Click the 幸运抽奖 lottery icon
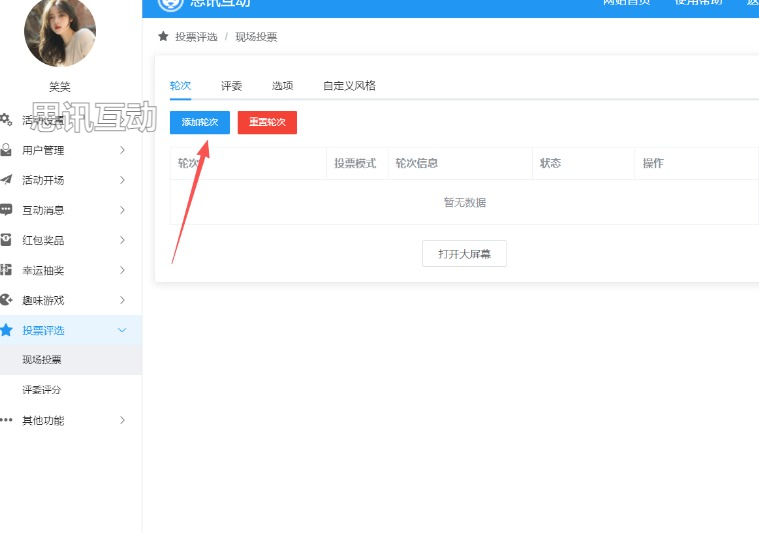759x533 pixels. [6, 270]
